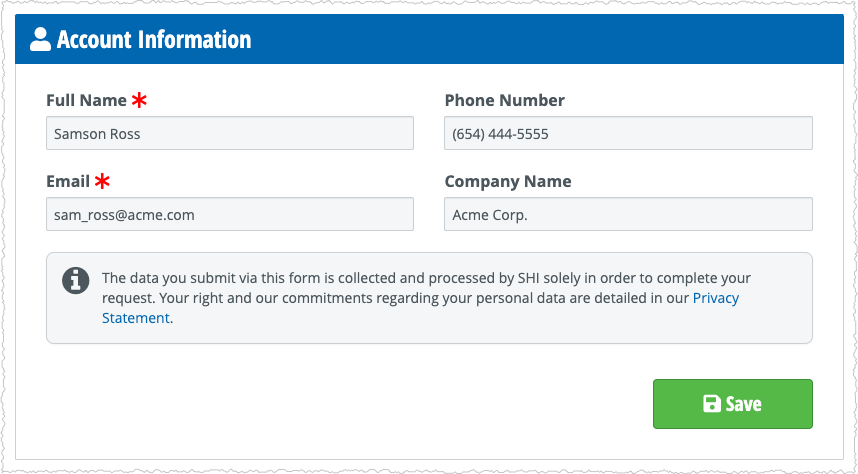This screenshot has width=858, height=474.
Task: Click the Company Name label
Action: (508, 181)
